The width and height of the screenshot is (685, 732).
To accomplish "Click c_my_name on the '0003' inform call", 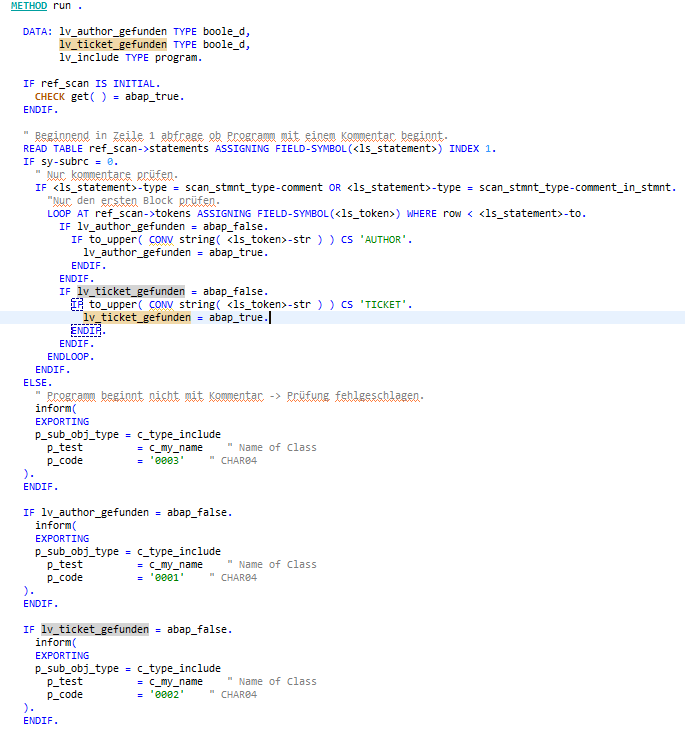I will click(176, 448).
